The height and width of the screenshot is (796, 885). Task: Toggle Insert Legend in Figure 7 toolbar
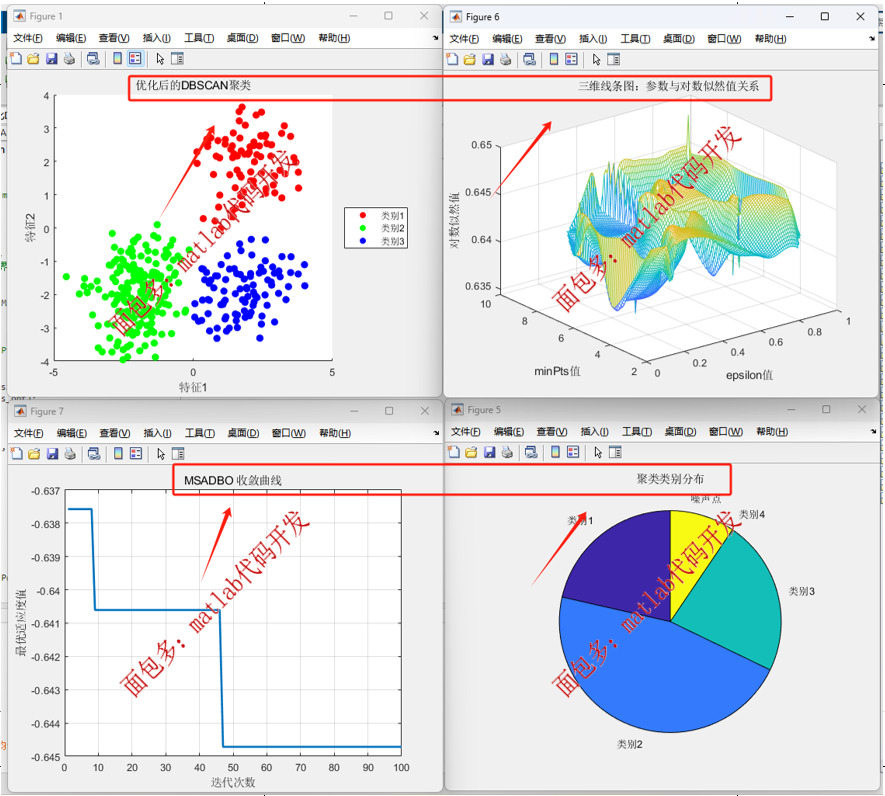pyautogui.click(x=135, y=453)
